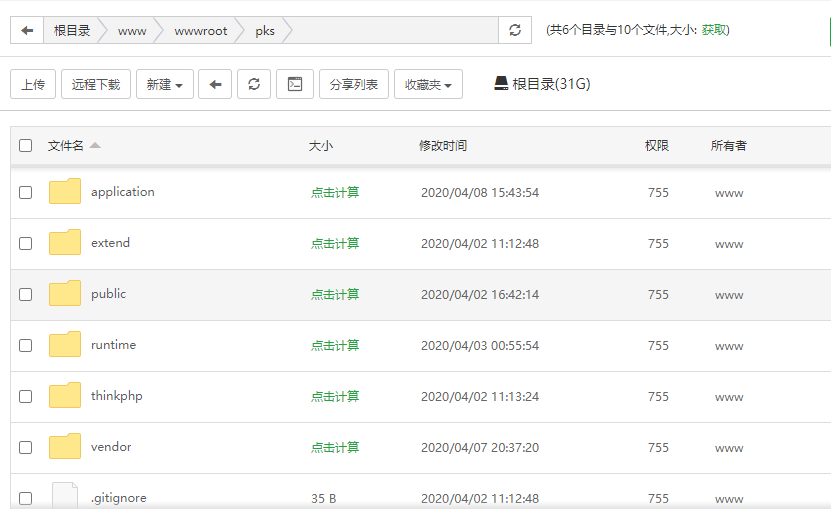Click the 根目录(31G) disk label
This screenshot has height=526, width=831.
click(x=551, y=84)
